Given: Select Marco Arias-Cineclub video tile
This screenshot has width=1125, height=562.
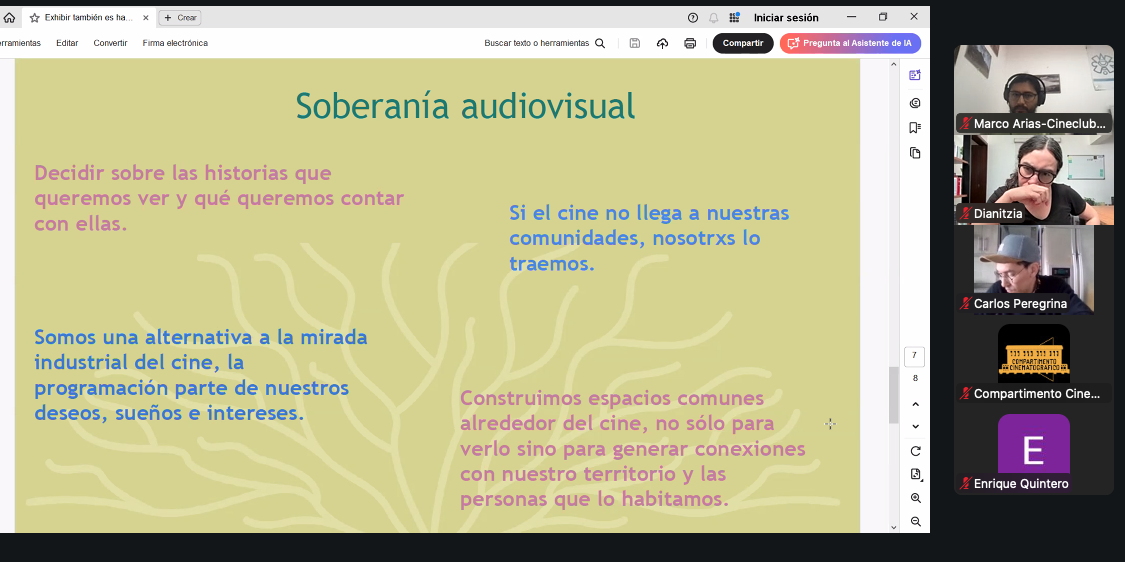Looking at the screenshot, I should 1034,89.
